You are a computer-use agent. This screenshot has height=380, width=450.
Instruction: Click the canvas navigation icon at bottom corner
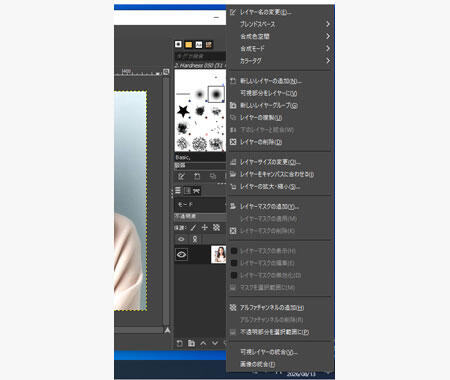coord(167,330)
